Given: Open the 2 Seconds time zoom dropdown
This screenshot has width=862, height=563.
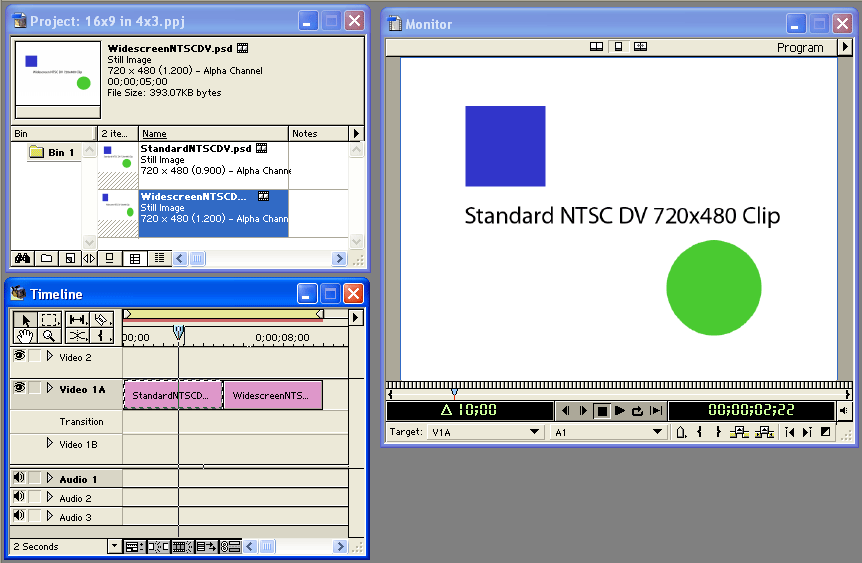Looking at the screenshot, I should tap(115, 547).
